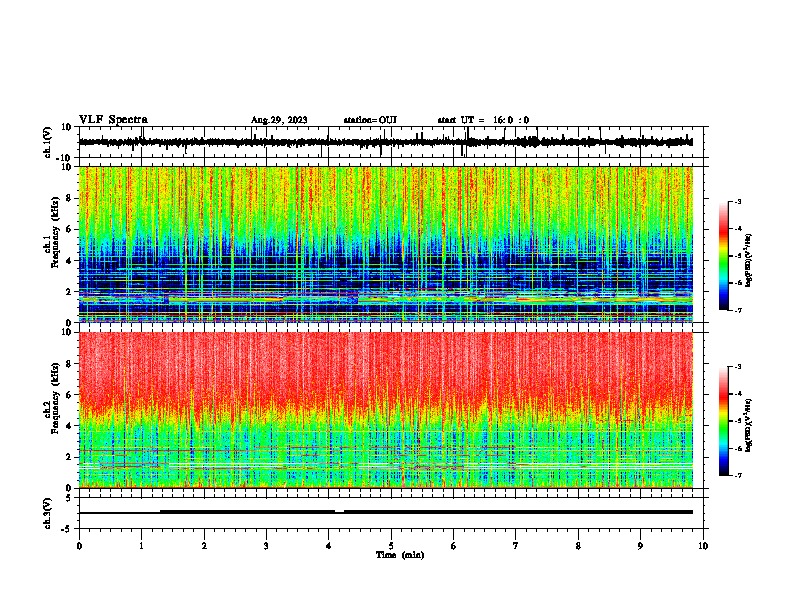Click the time axis tick label "3"
Screen dimensions: 792x612
point(266,546)
